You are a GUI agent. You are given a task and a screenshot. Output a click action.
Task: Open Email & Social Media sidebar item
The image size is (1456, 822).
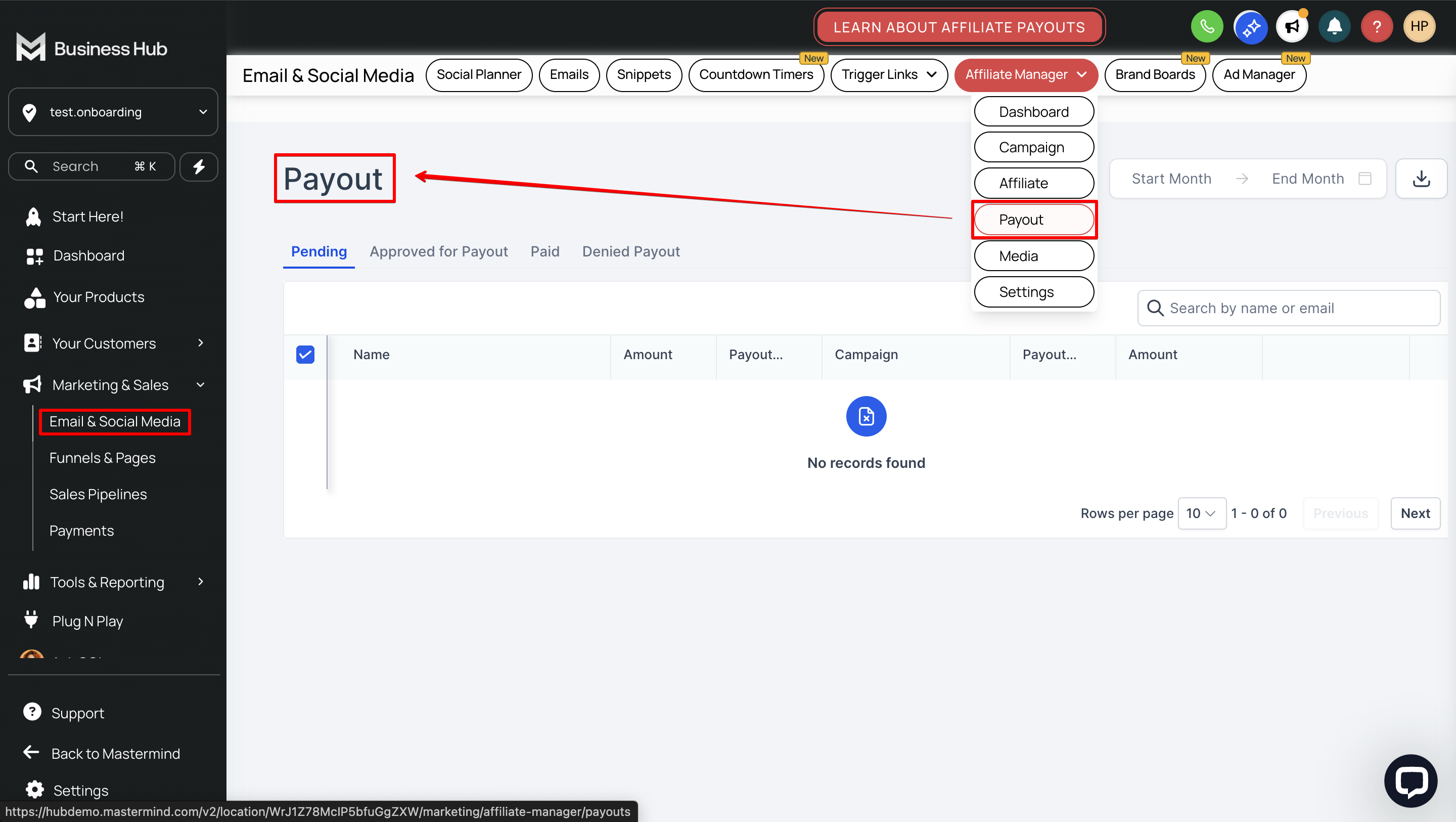pyautogui.click(x=115, y=421)
